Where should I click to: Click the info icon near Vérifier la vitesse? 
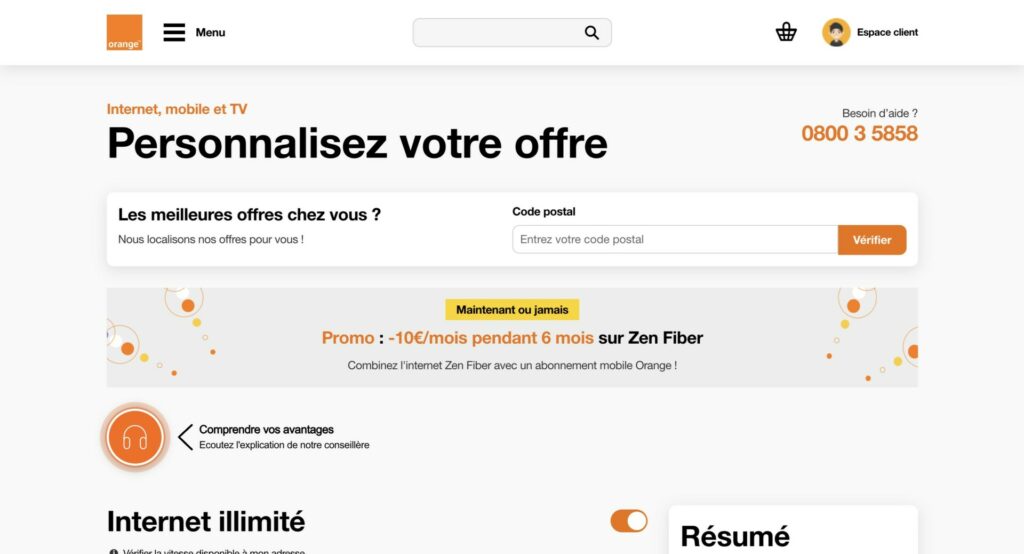click(x=113, y=551)
